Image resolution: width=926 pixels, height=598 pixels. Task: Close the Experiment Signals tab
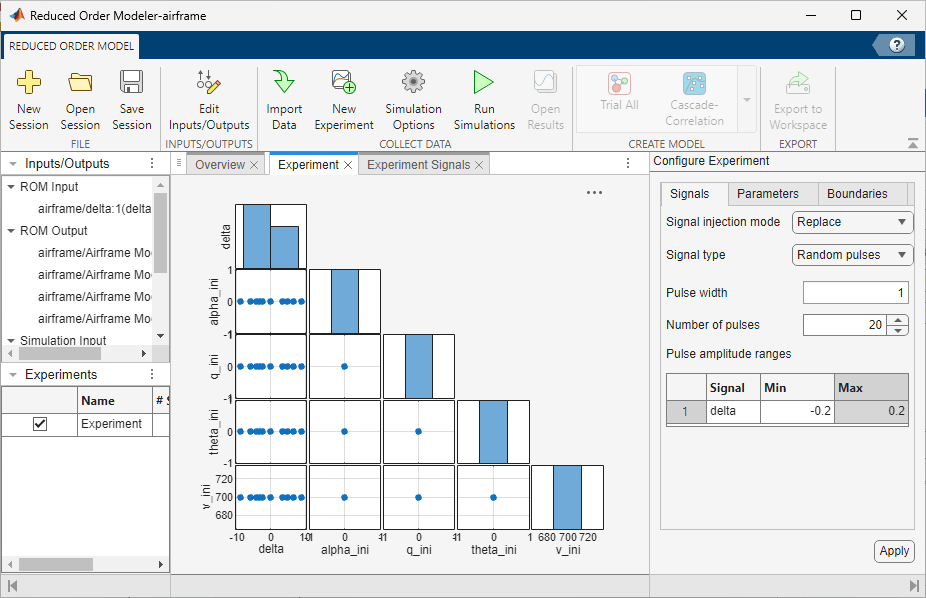coord(478,163)
